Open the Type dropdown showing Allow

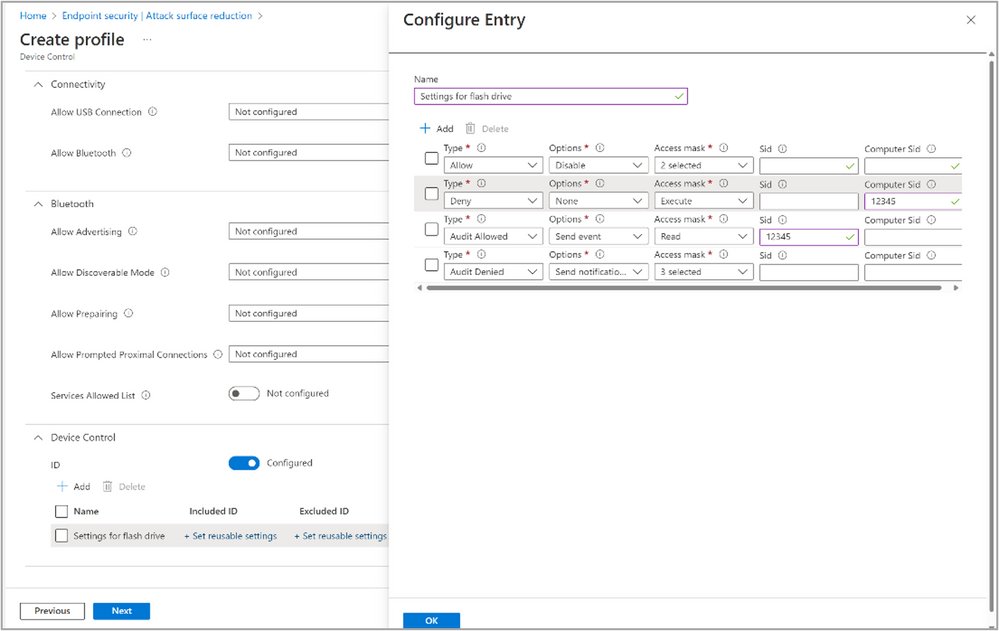coord(493,165)
